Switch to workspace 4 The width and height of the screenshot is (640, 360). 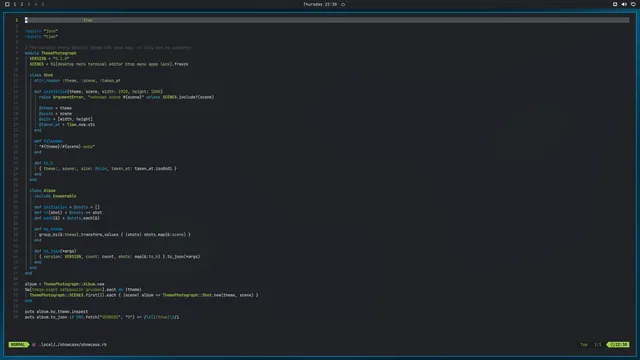(x=36, y=4)
